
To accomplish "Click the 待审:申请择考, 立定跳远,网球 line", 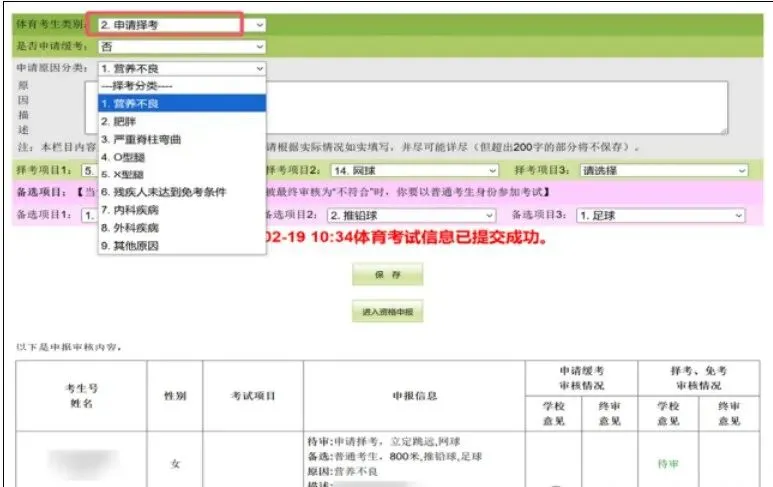I will [x=384, y=442].
